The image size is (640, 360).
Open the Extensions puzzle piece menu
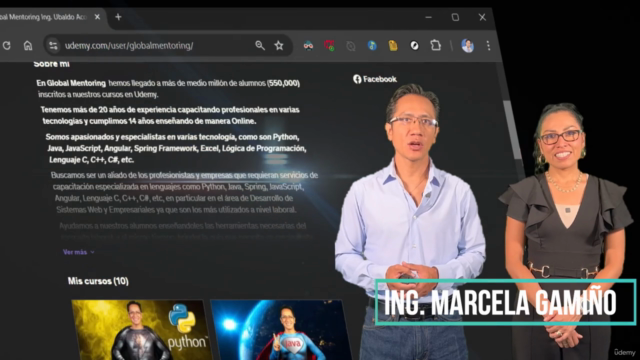[436, 45]
